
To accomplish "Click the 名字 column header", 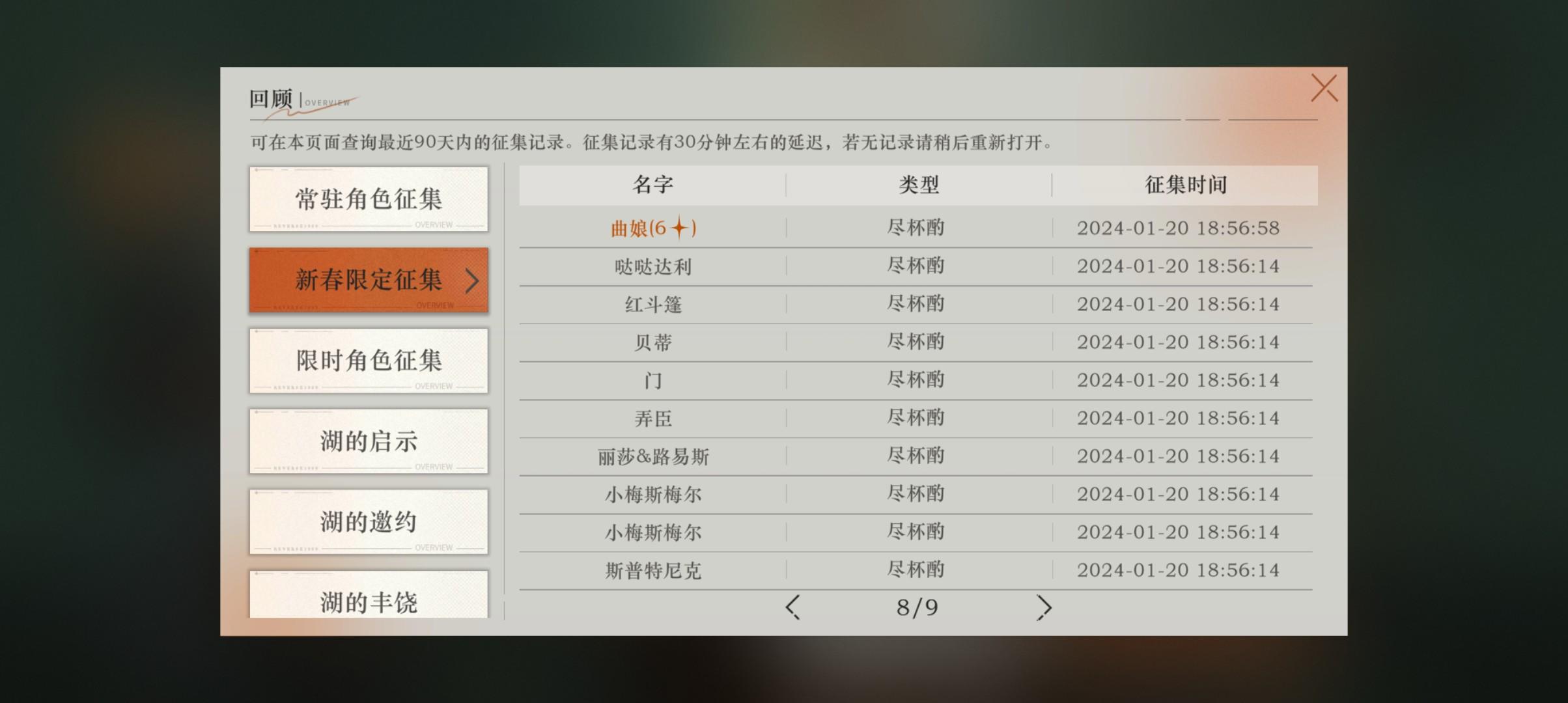I will point(652,185).
